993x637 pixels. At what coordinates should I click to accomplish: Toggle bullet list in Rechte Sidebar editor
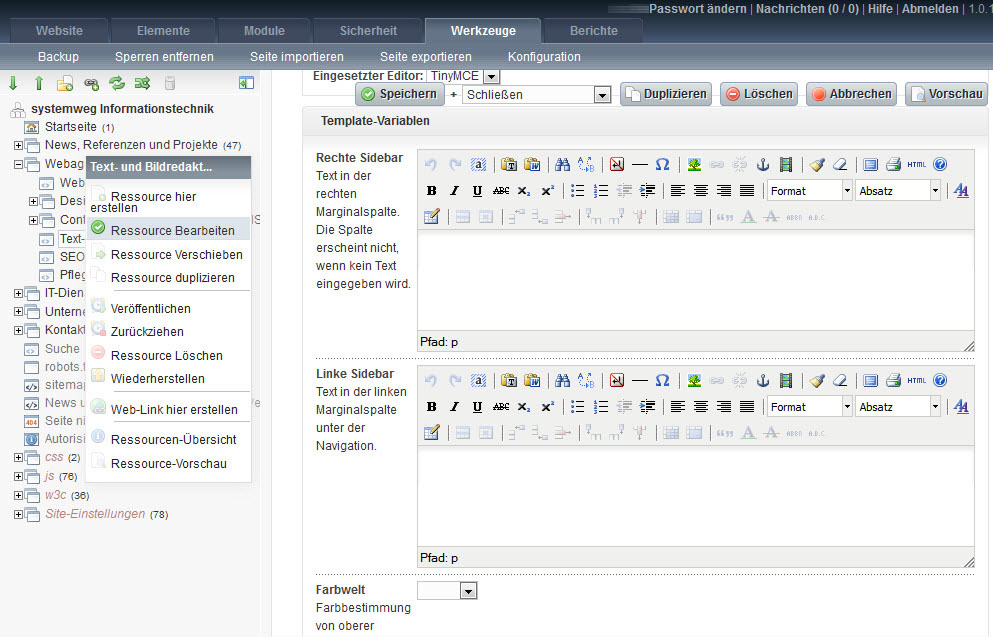[578, 191]
